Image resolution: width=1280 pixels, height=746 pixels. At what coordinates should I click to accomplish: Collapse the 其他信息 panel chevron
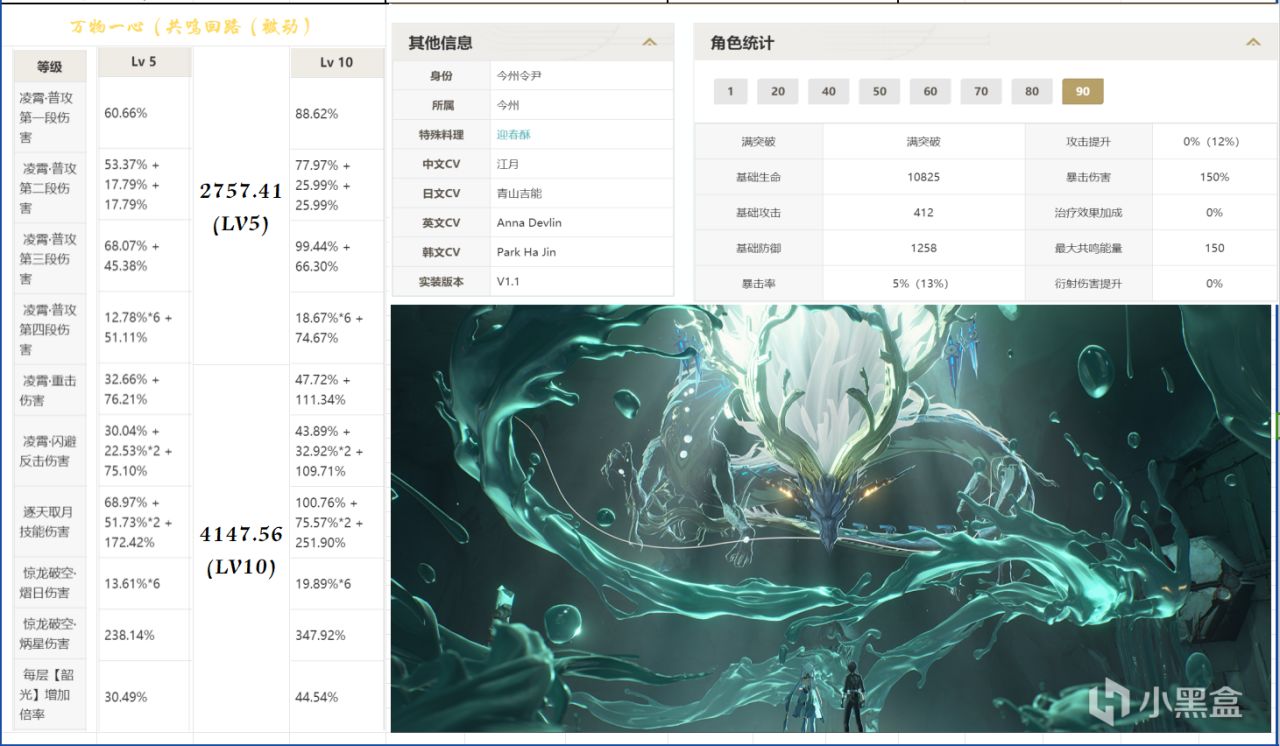(650, 42)
